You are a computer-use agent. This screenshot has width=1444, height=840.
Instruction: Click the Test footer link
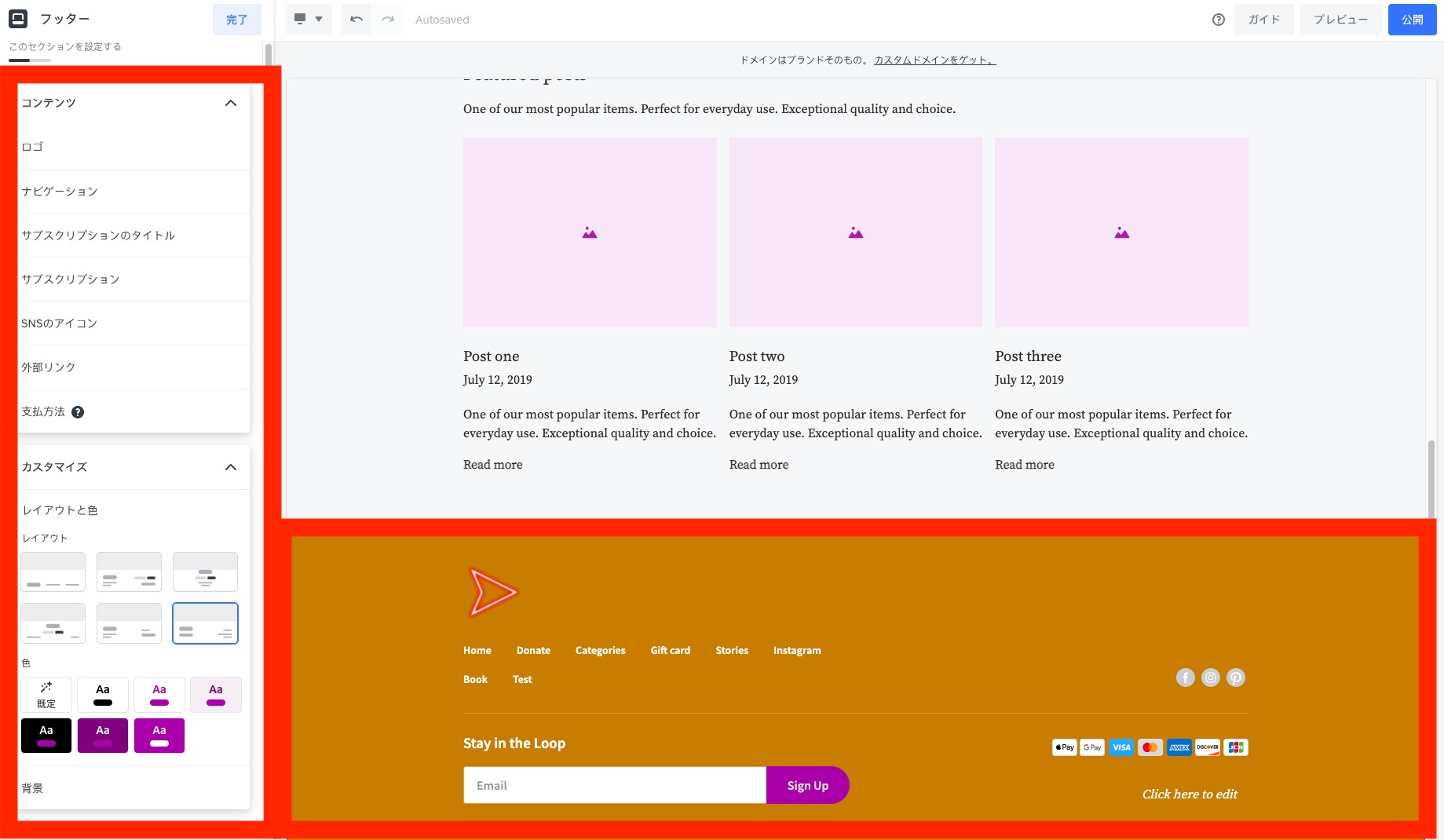(x=522, y=680)
